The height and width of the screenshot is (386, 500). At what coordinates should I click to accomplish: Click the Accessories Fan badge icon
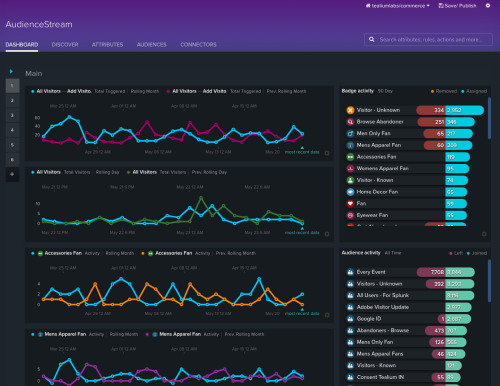[350, 157]
